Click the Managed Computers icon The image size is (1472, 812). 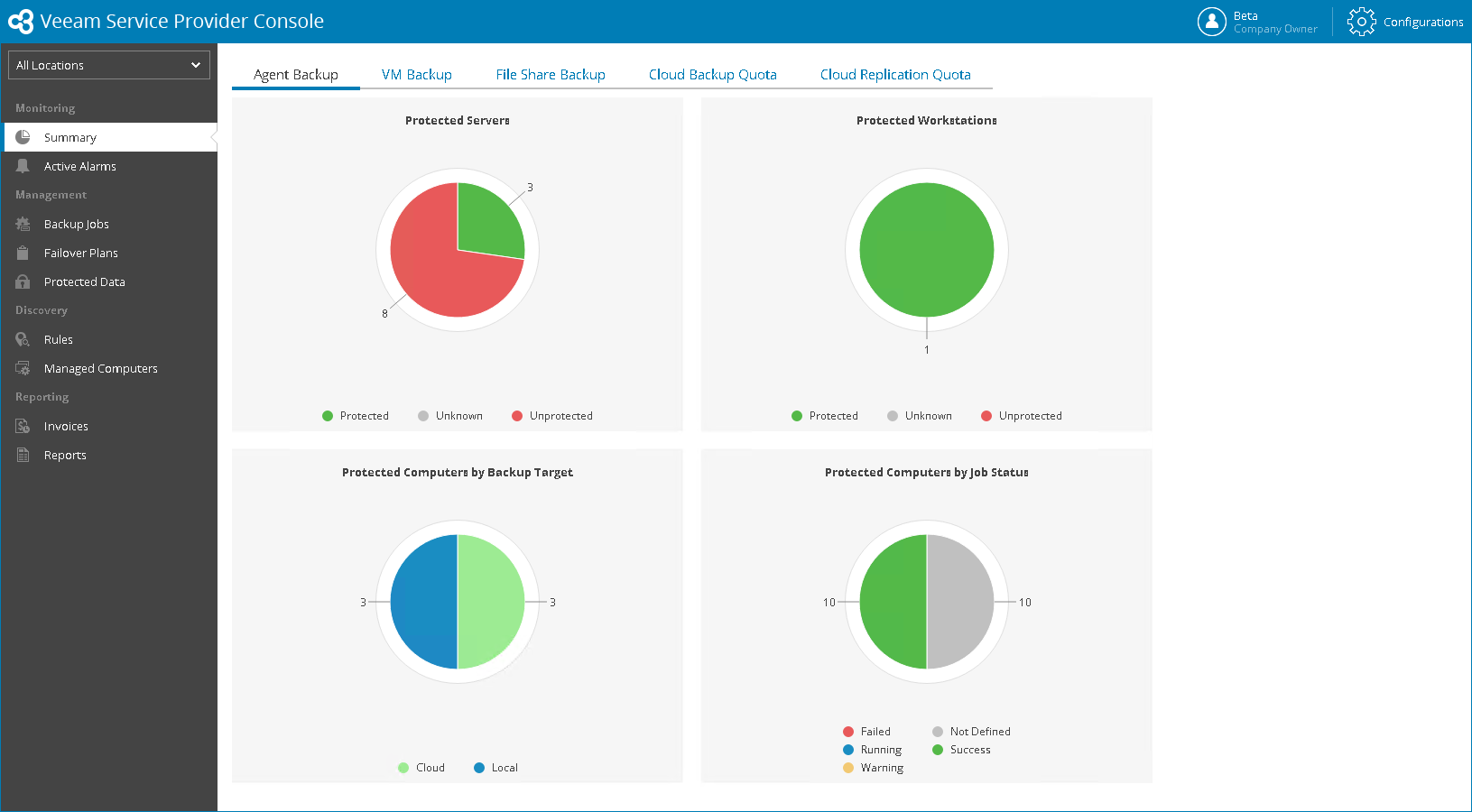tap(23, 368)
